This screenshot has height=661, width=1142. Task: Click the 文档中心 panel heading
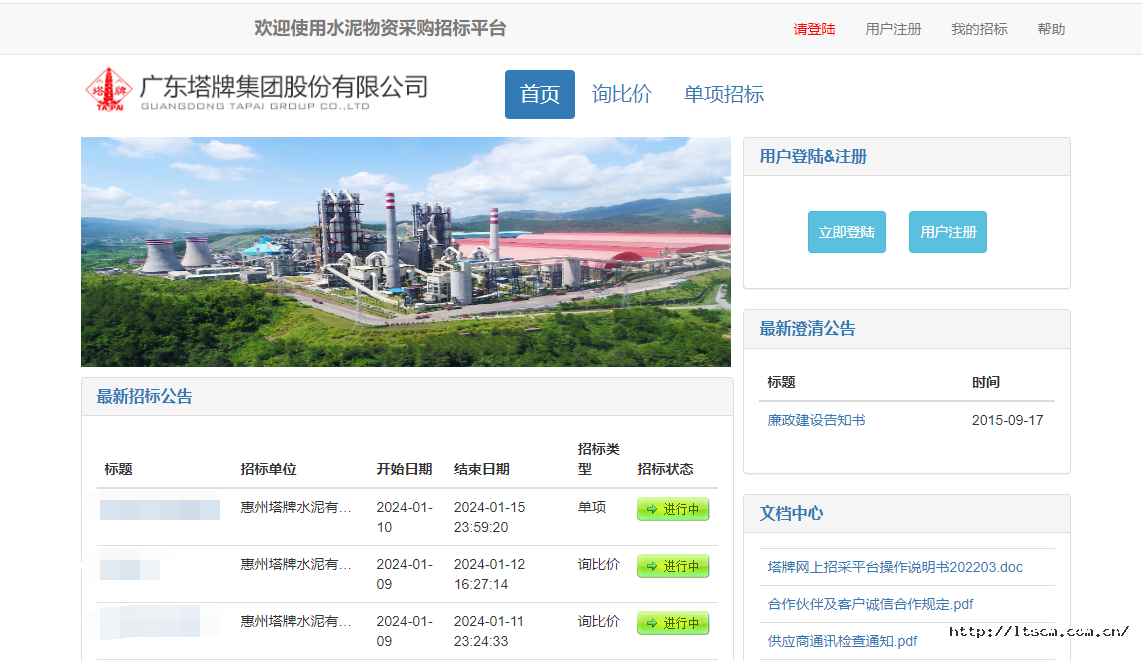tap(791, 513)
